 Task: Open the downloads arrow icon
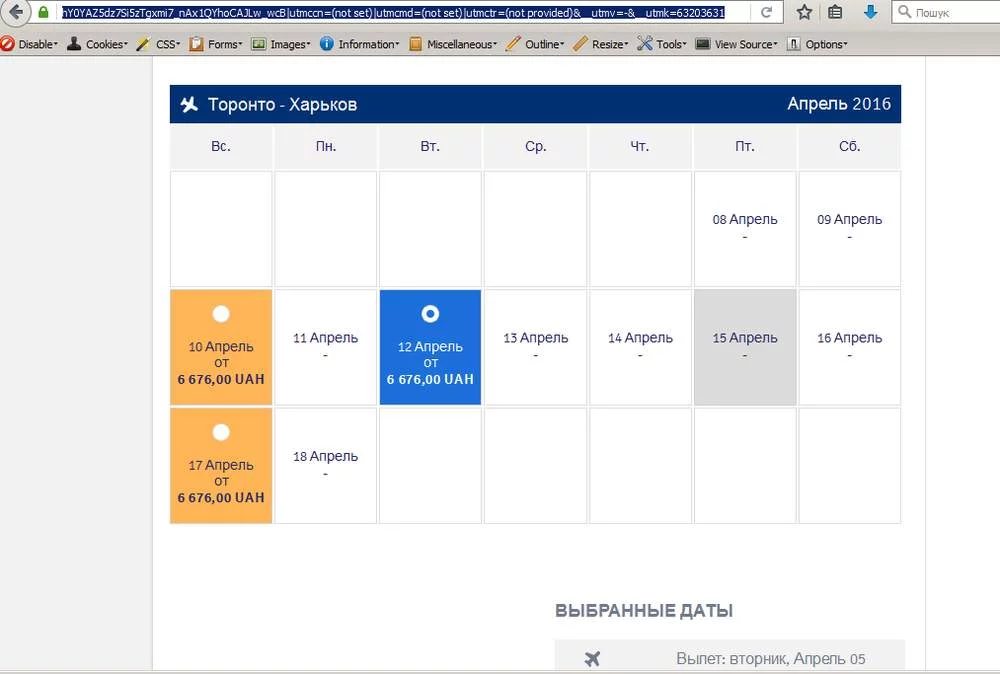(871, 12)
